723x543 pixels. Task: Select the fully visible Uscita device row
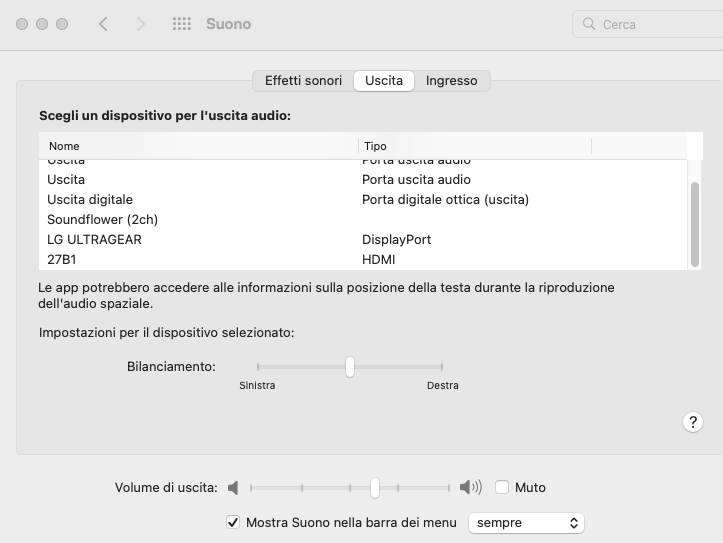tap(363, 179)
